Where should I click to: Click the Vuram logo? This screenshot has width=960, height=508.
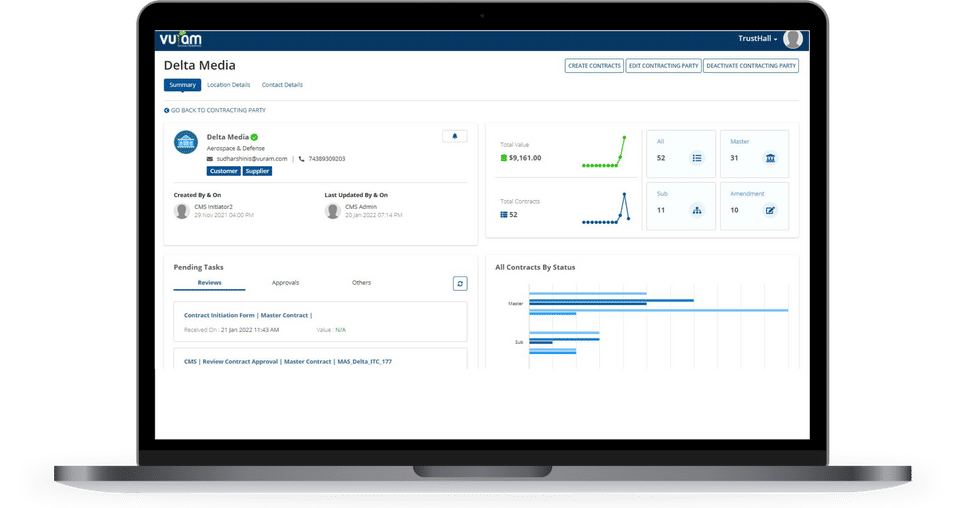[181, 39]
